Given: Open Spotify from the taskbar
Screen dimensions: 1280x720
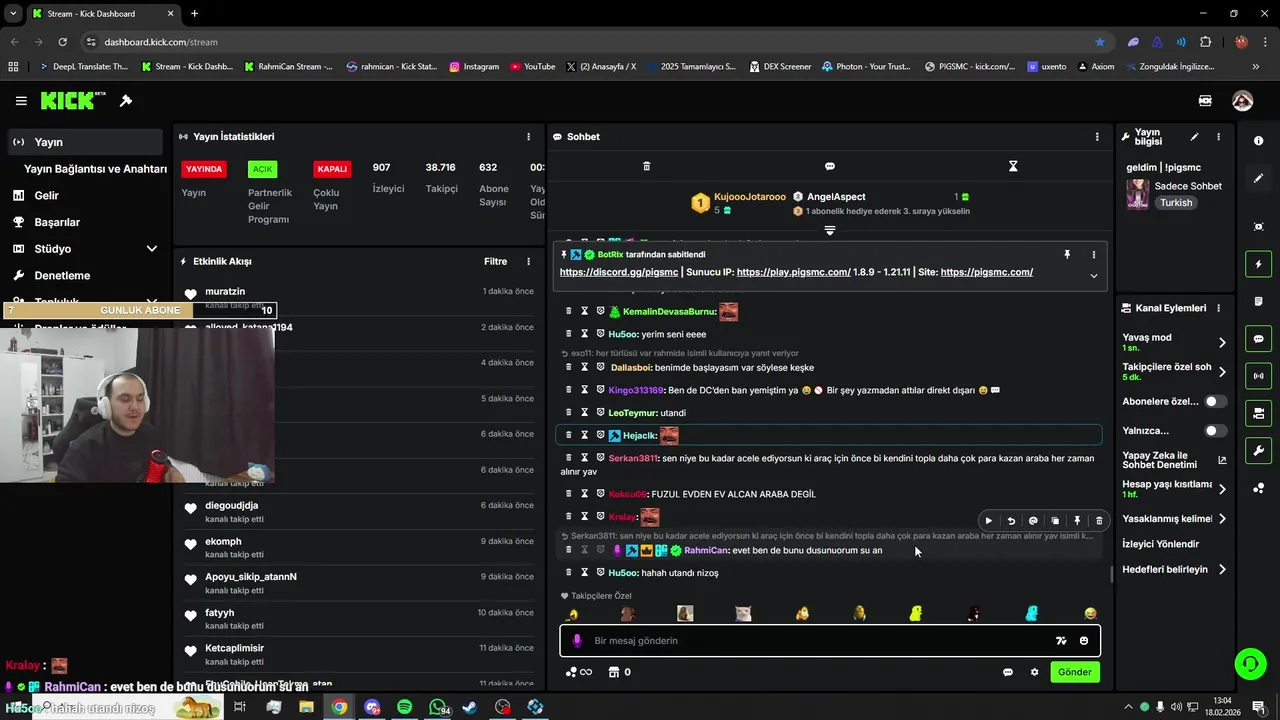Looking at the screenshot, I should [x=404, y=707].
